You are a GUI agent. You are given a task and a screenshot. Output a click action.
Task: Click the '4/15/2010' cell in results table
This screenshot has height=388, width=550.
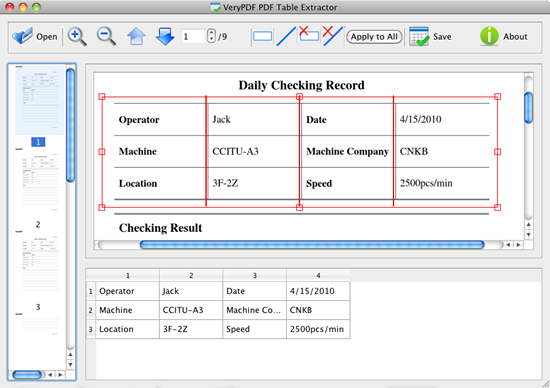pos(318,291)
